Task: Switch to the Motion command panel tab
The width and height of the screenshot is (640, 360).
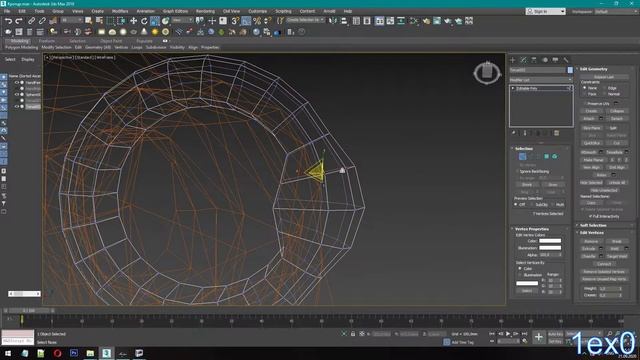Action: (544, 60)
